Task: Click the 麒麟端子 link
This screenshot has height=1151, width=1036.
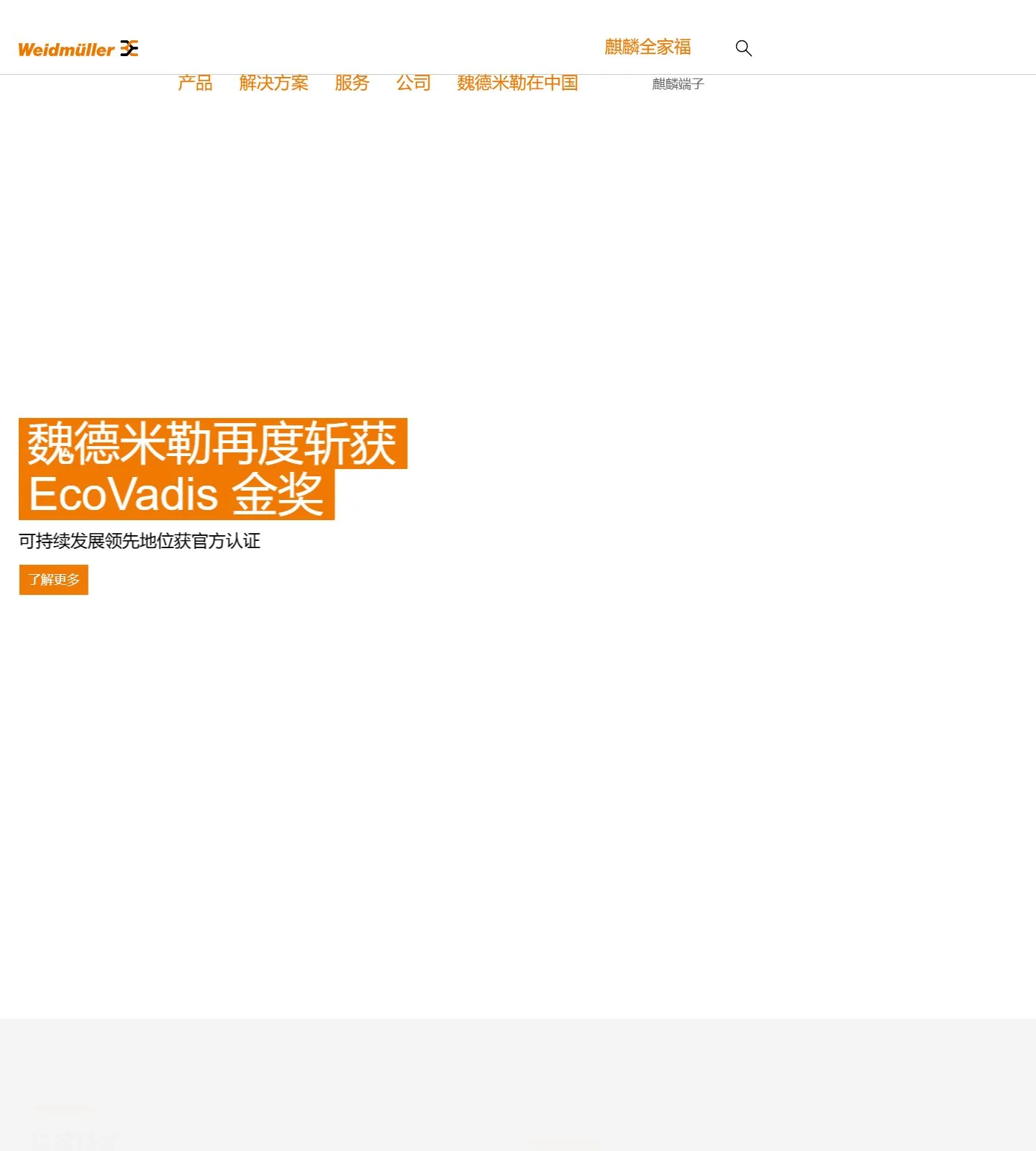Action: 678,84
